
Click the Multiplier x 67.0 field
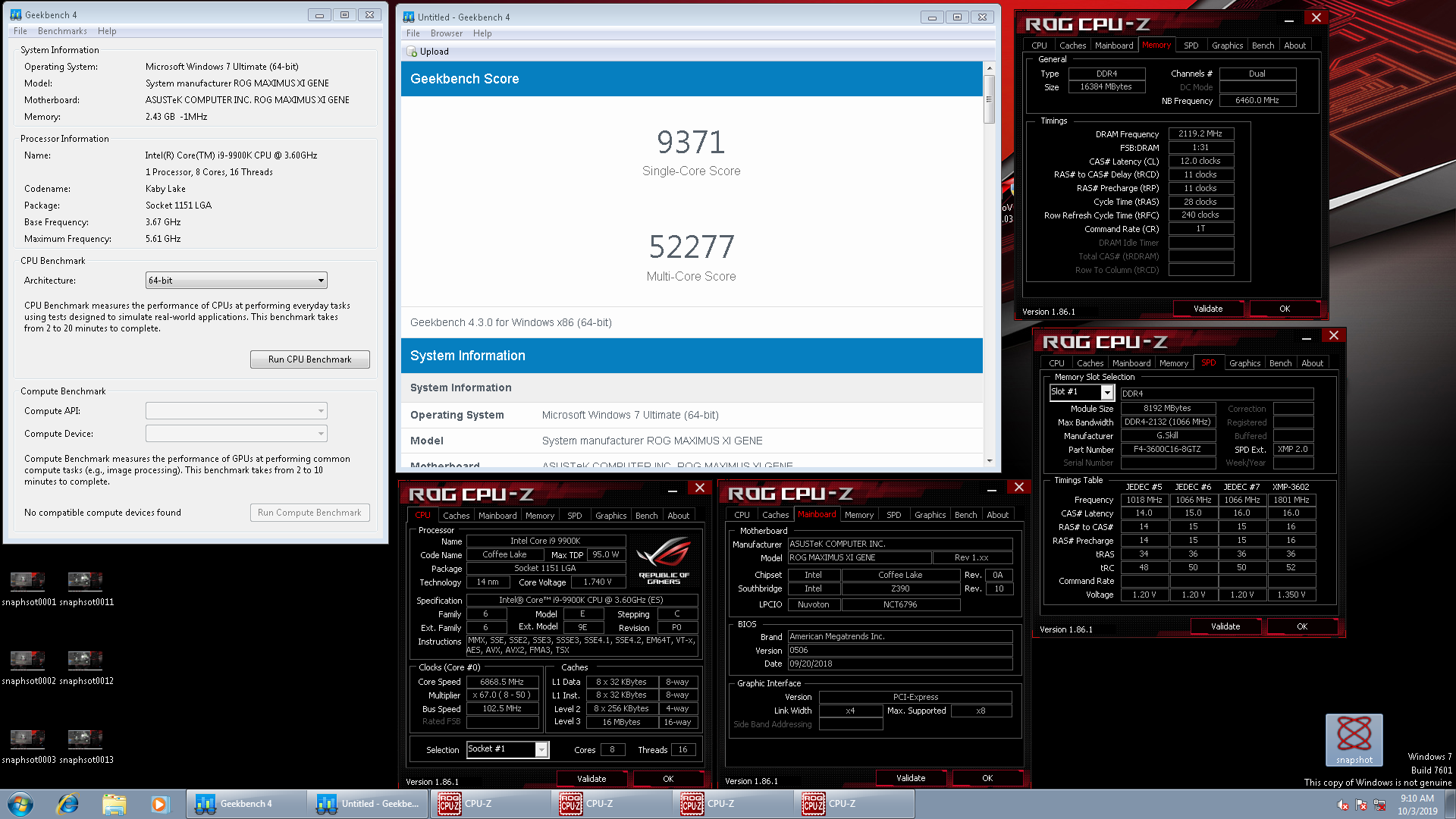click(x=502, y=695)
